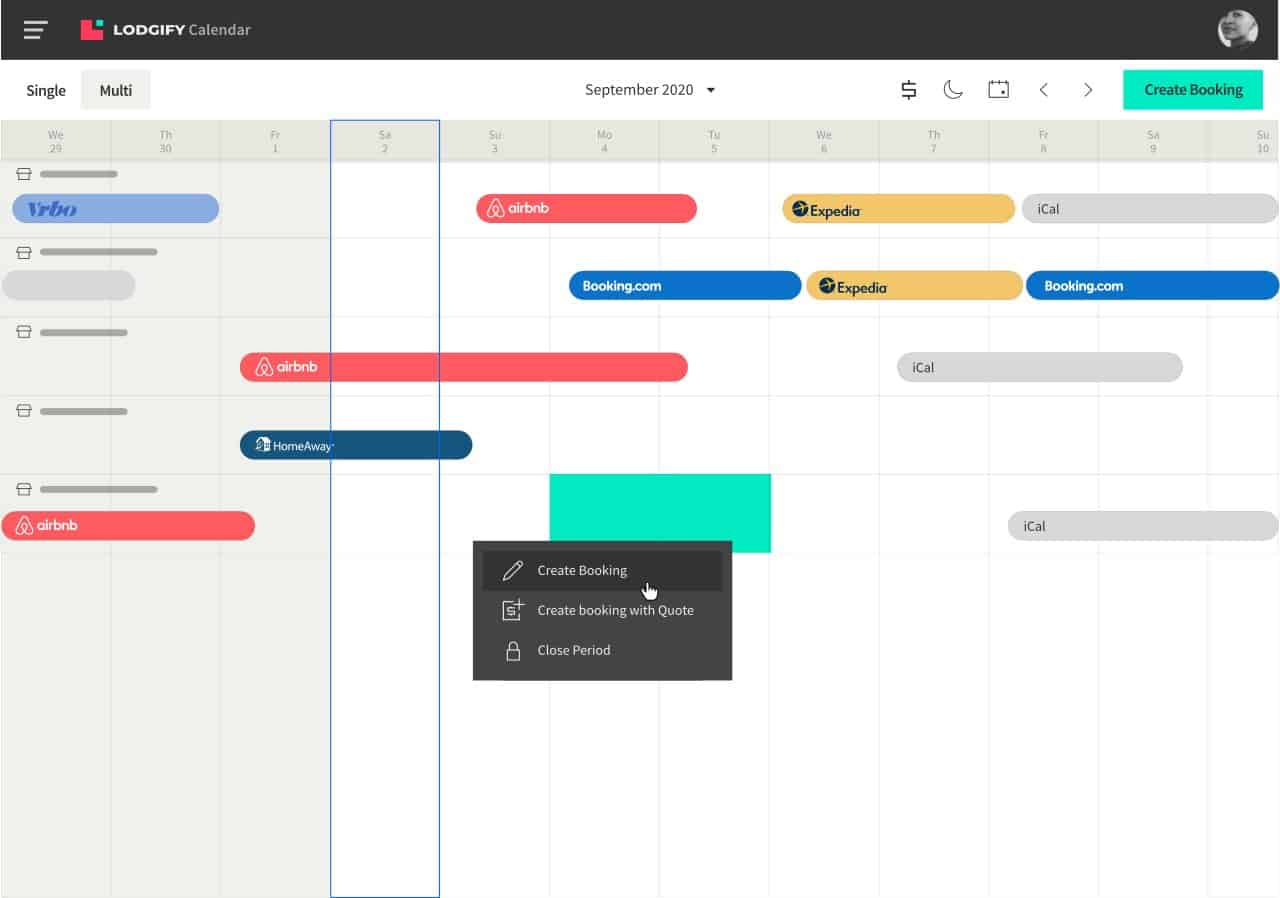Open the Vrbo booking bar
1280x898 pixels.
coord(115,209)
